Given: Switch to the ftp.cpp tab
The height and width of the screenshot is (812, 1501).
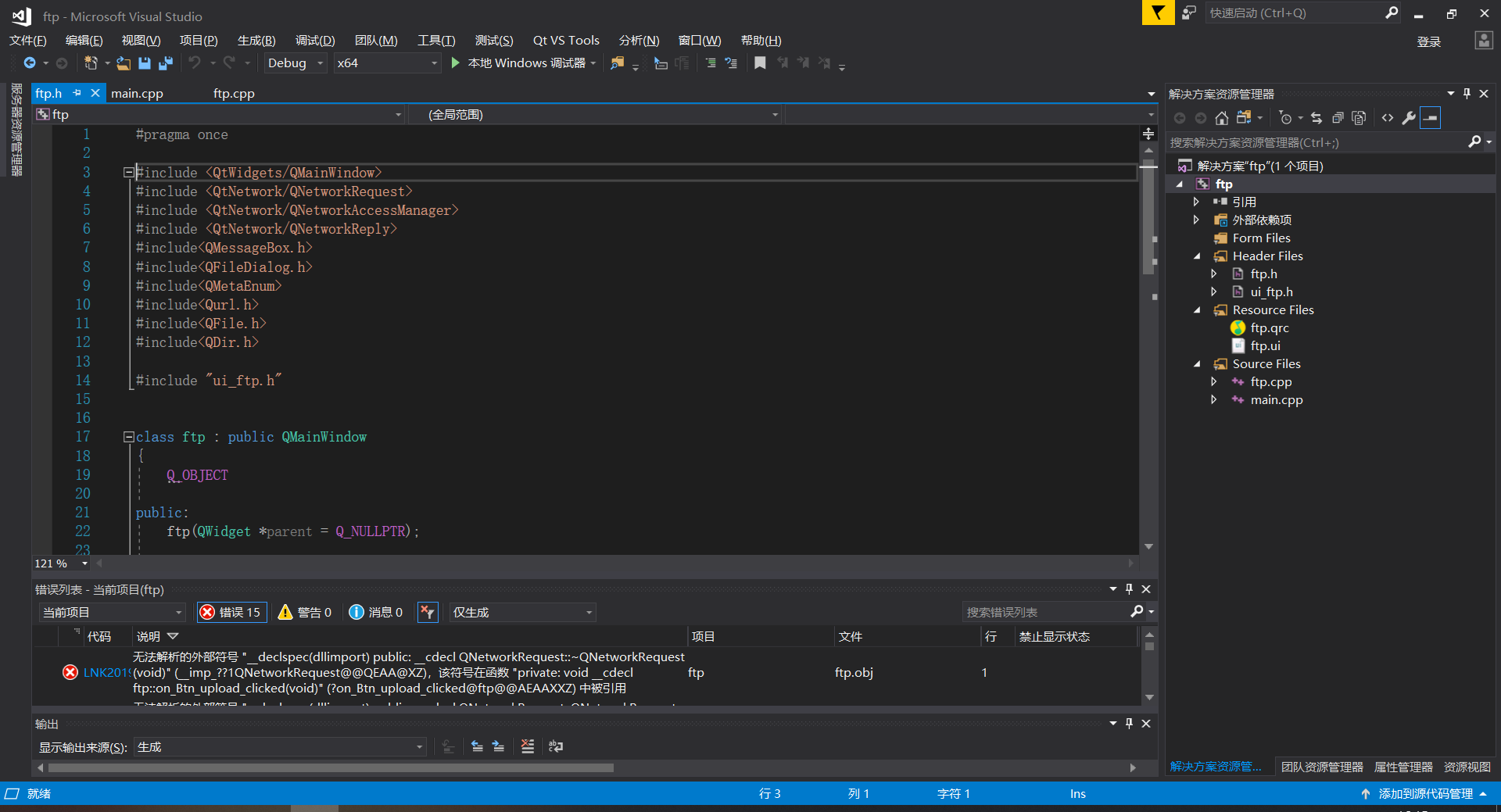Looking at the screenshot, I should [234, 94].
